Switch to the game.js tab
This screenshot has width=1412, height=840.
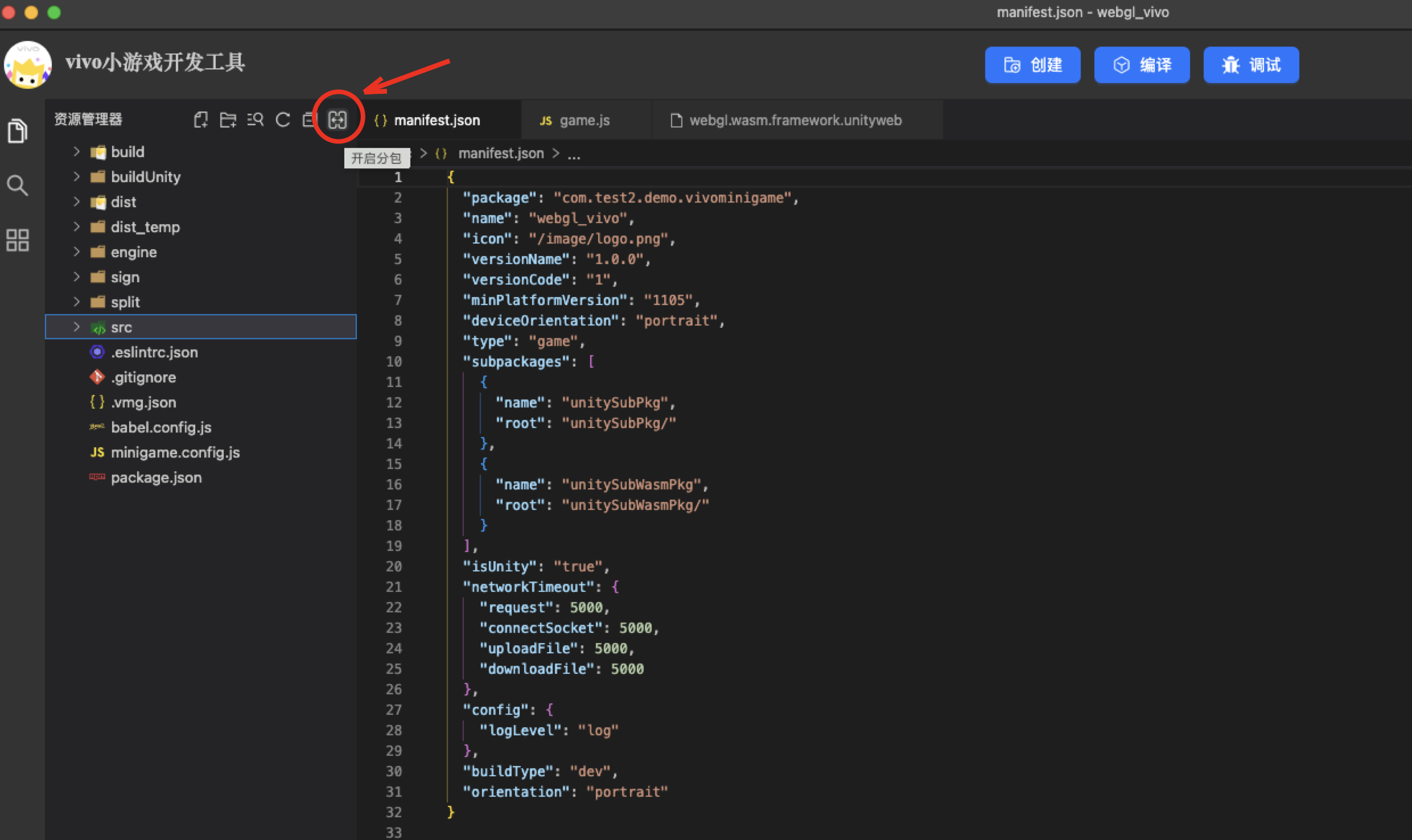[x=586, y=120]
